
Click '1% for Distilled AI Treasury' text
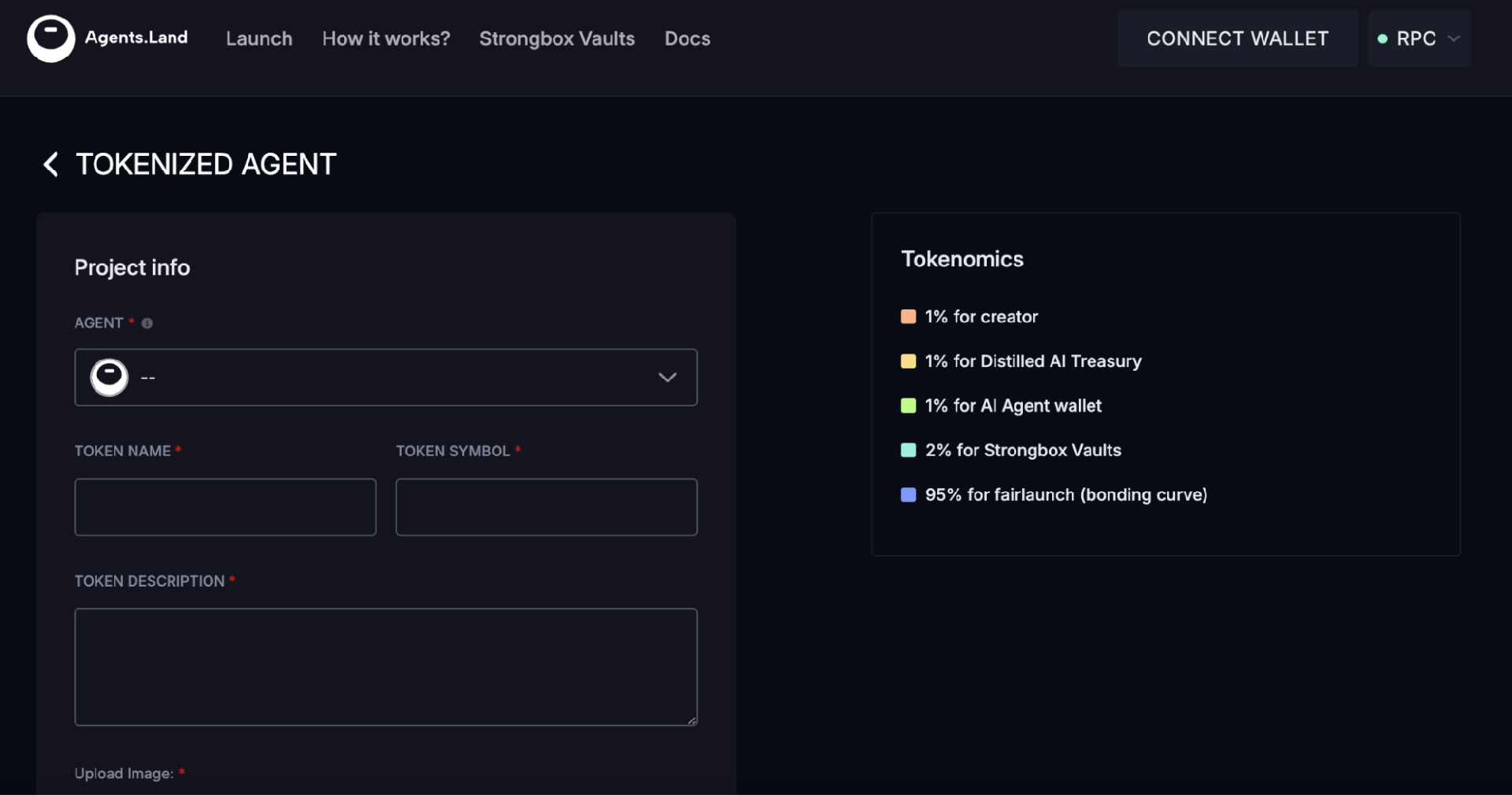(1033, 361)
